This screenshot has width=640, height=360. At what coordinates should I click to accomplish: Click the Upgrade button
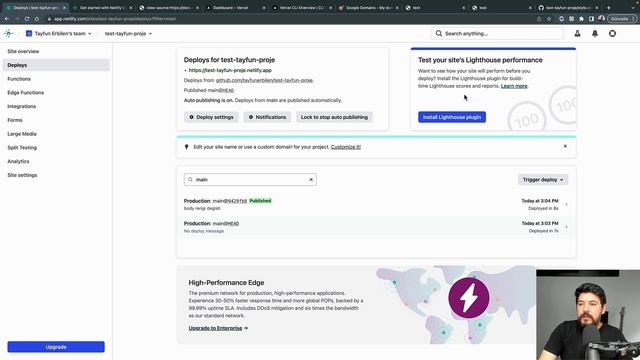[56, 347]
